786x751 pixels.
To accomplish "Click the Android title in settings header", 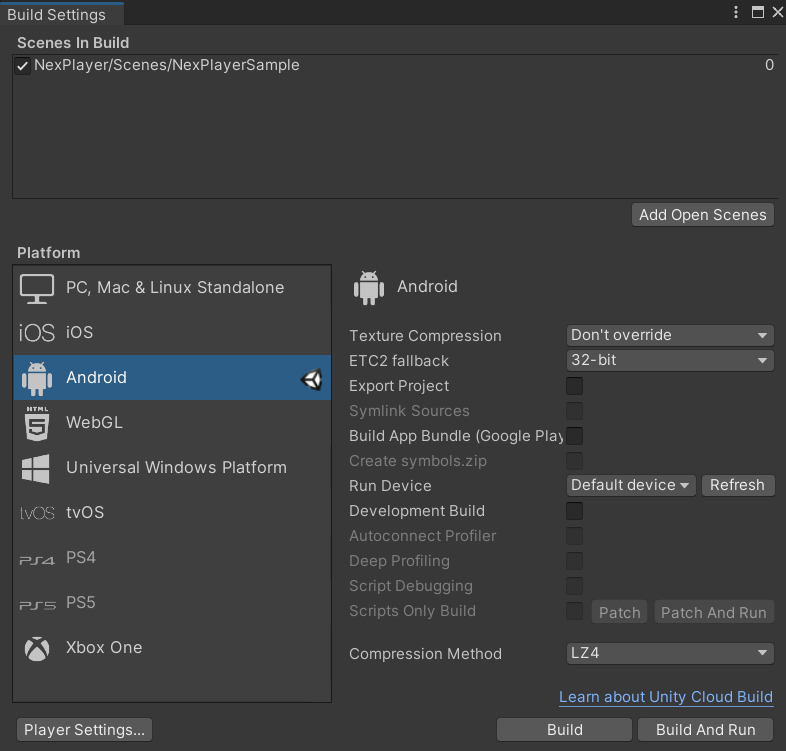I will click(x=427, y=287).
